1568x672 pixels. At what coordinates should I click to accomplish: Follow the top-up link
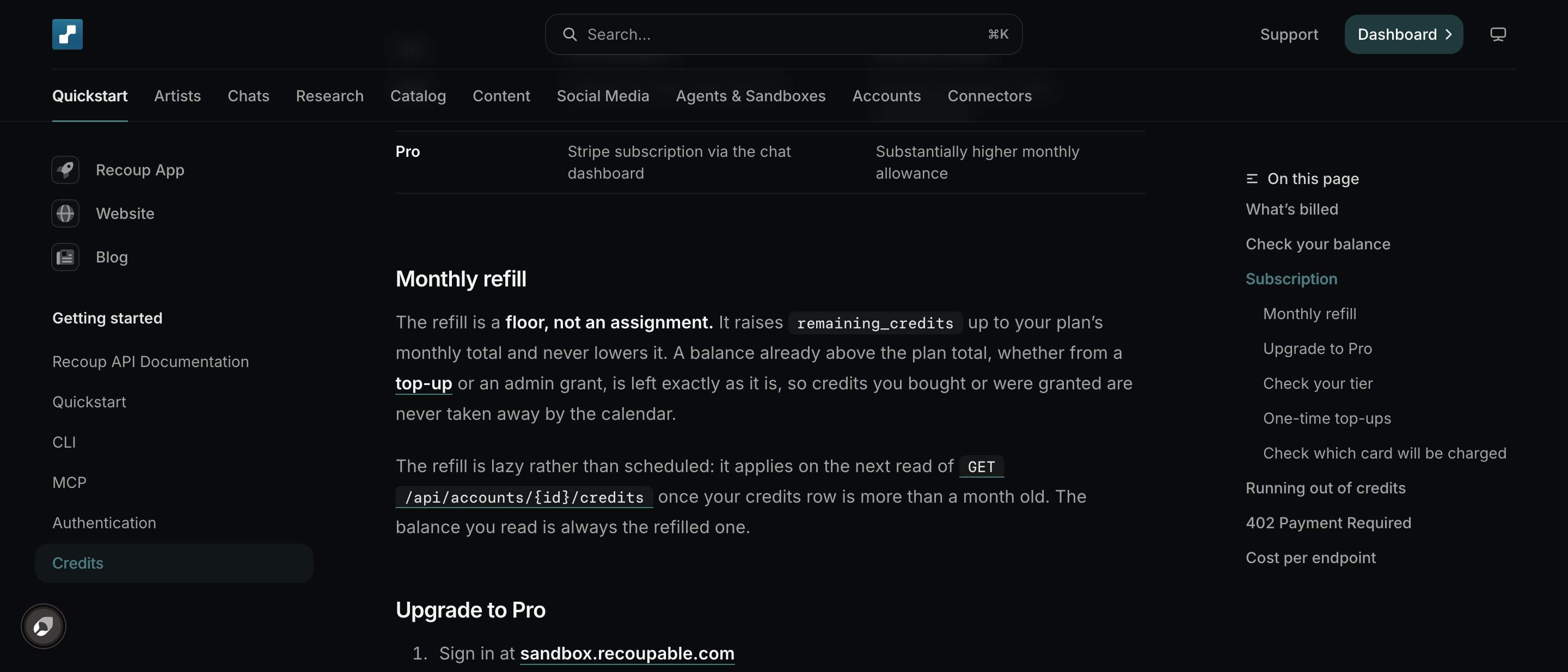tap(424, 383)
